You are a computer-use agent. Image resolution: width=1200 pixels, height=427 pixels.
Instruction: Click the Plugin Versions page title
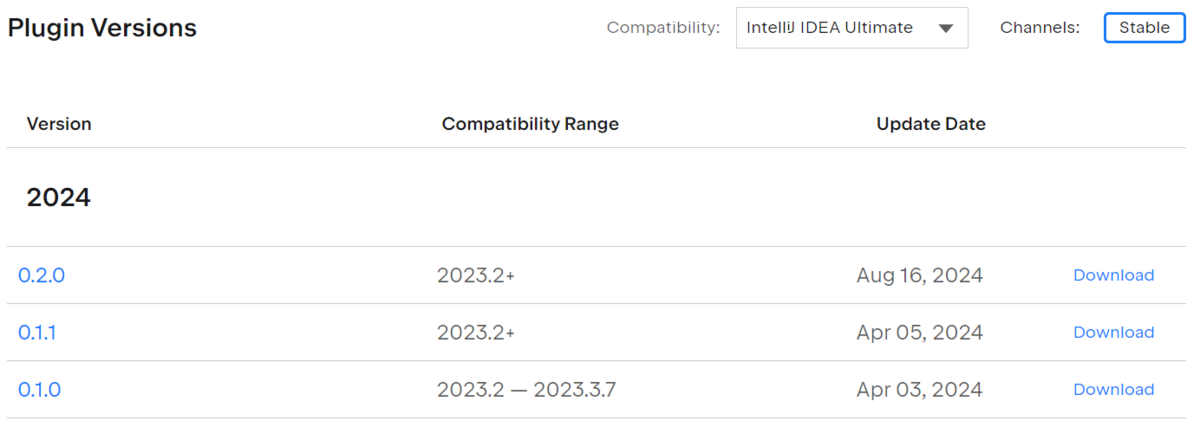point(102,28)
